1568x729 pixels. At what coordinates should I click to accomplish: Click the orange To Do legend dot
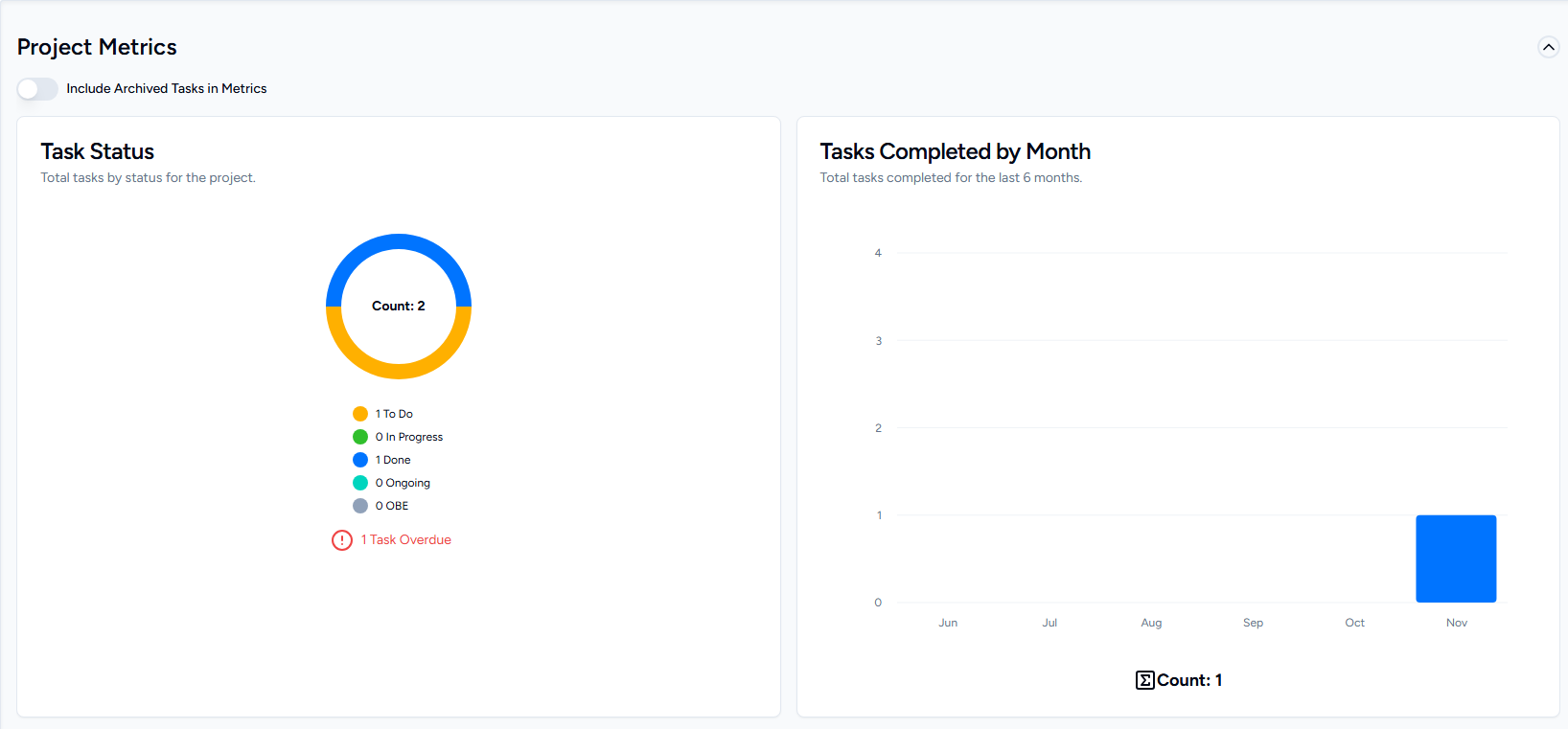pos(360,414)
